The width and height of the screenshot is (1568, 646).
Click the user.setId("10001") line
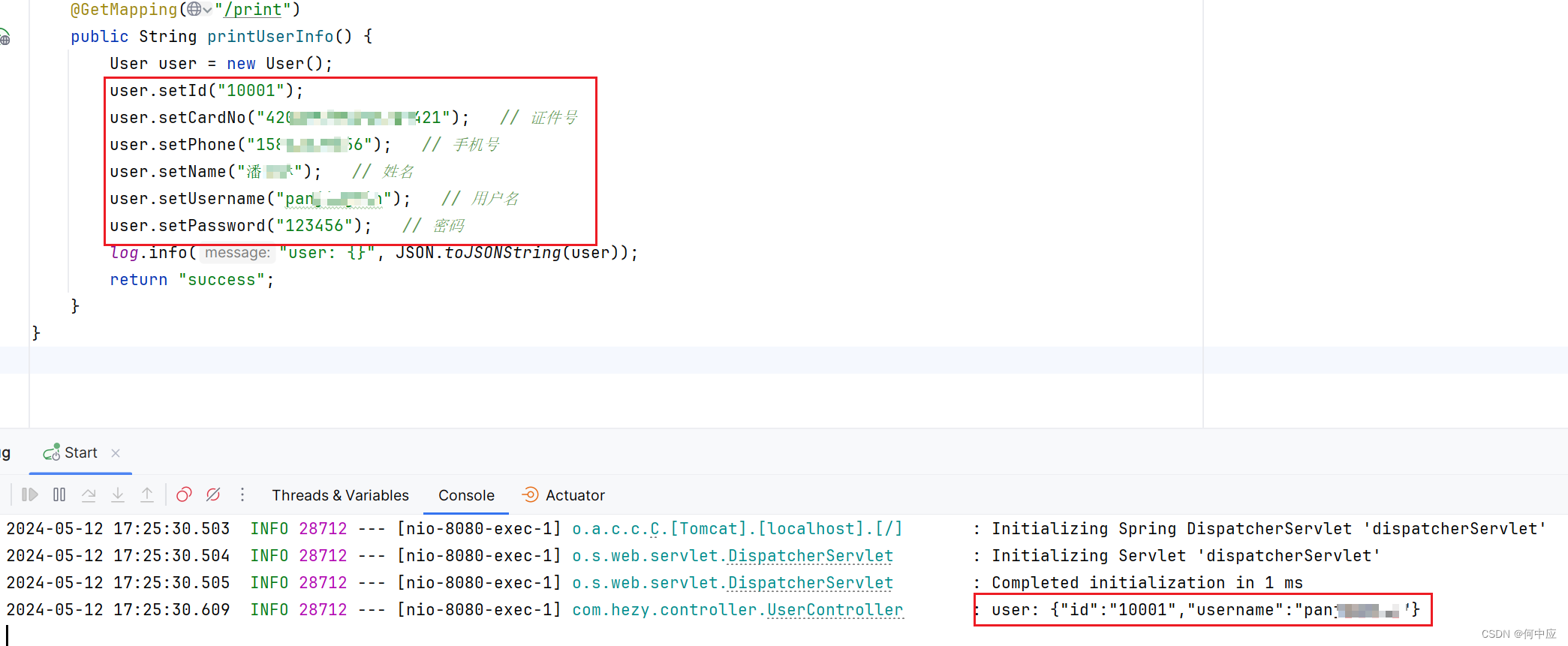206,91
